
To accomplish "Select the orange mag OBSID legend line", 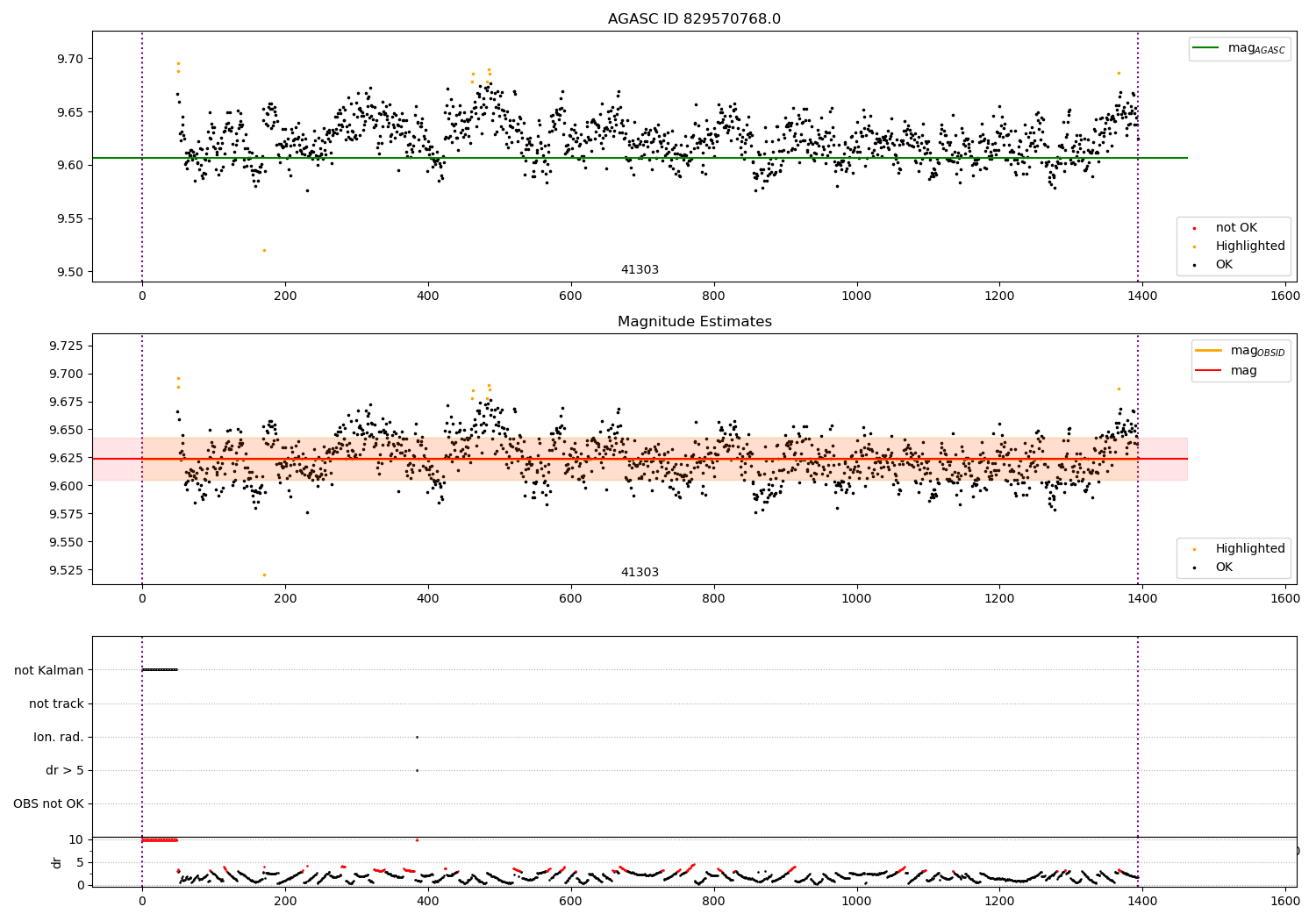I will [1209, 351].
